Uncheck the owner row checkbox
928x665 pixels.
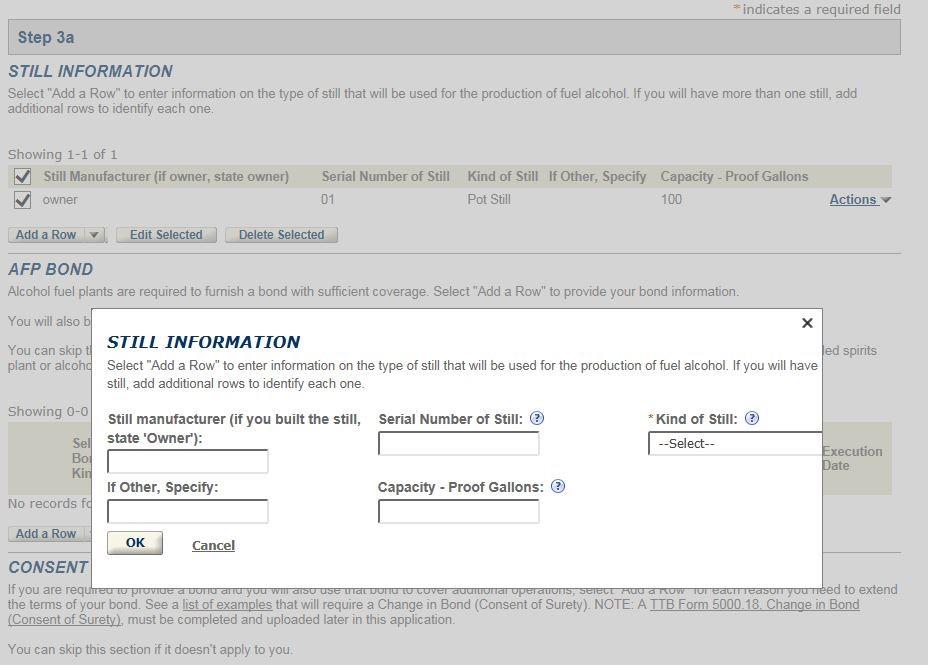pos(22,200)
